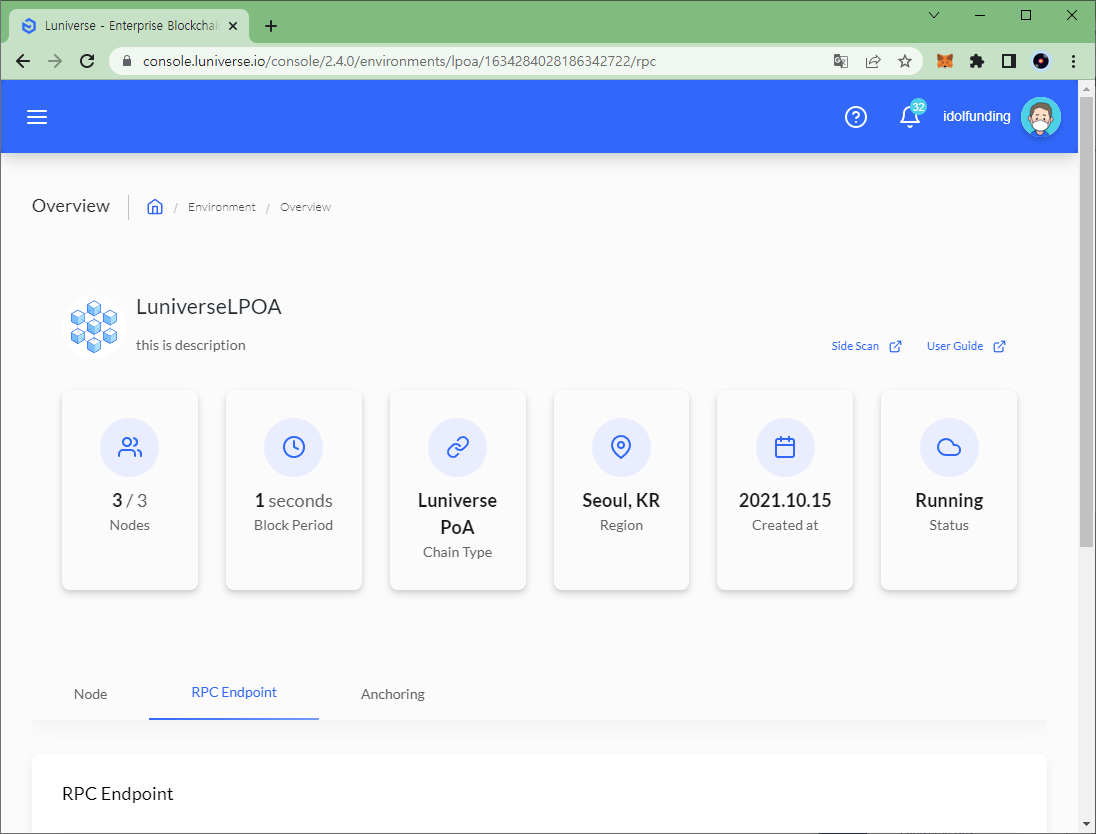Screen dimensions: 1096x834
Task: Open the Side Scan link
Action: click(855, 346)
